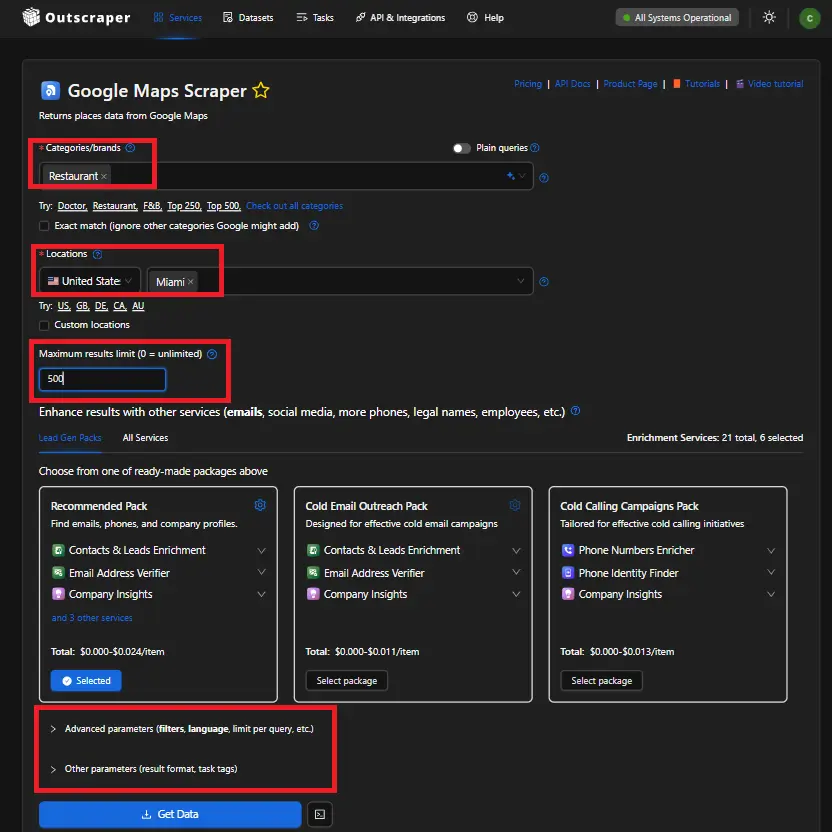Select package for Cold Email Outreach Pack
Screen dimensions: 832x832
tap(346, 680)
